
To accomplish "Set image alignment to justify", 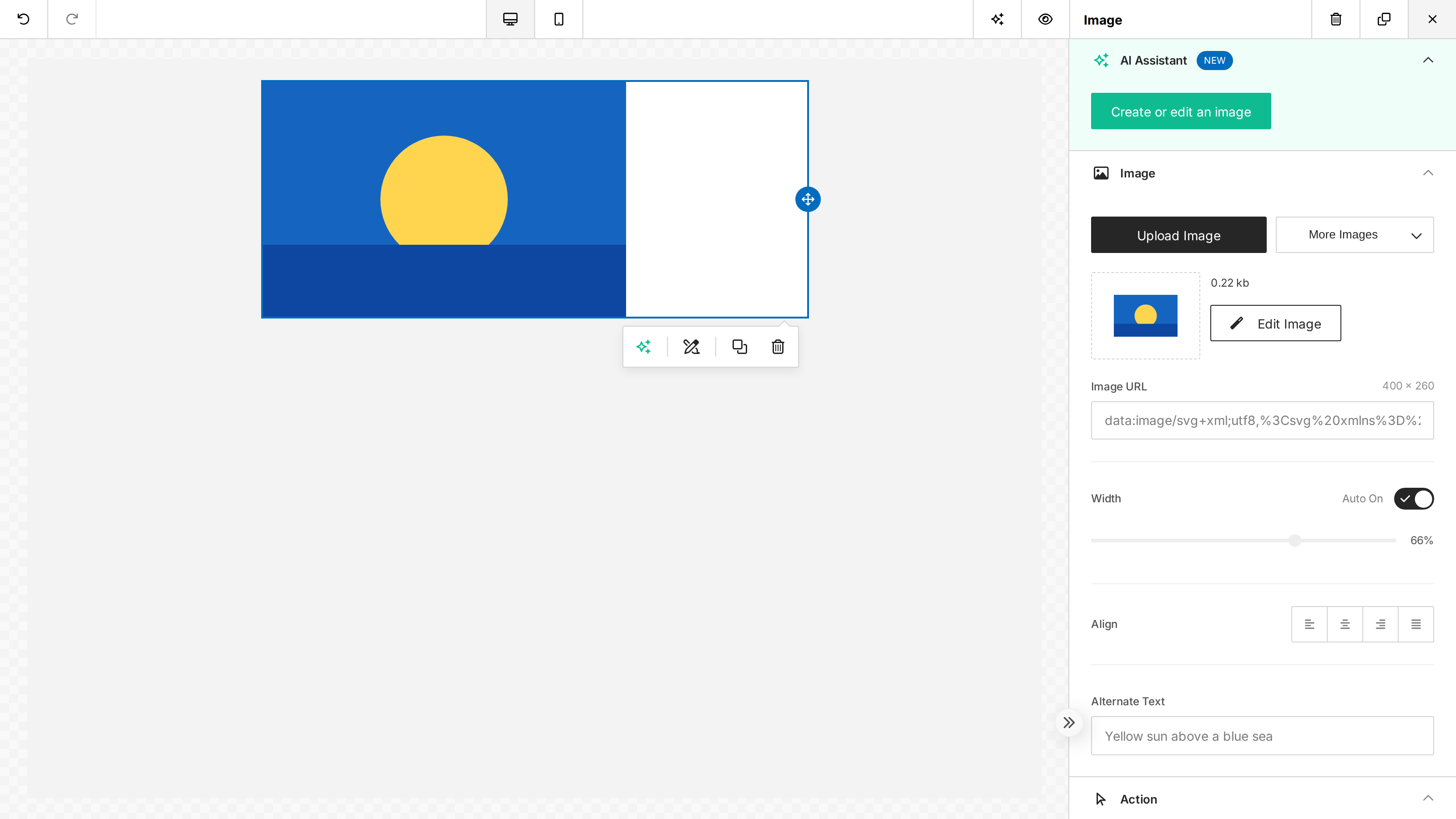I will pyautogui.click(x=1416, y=624).
